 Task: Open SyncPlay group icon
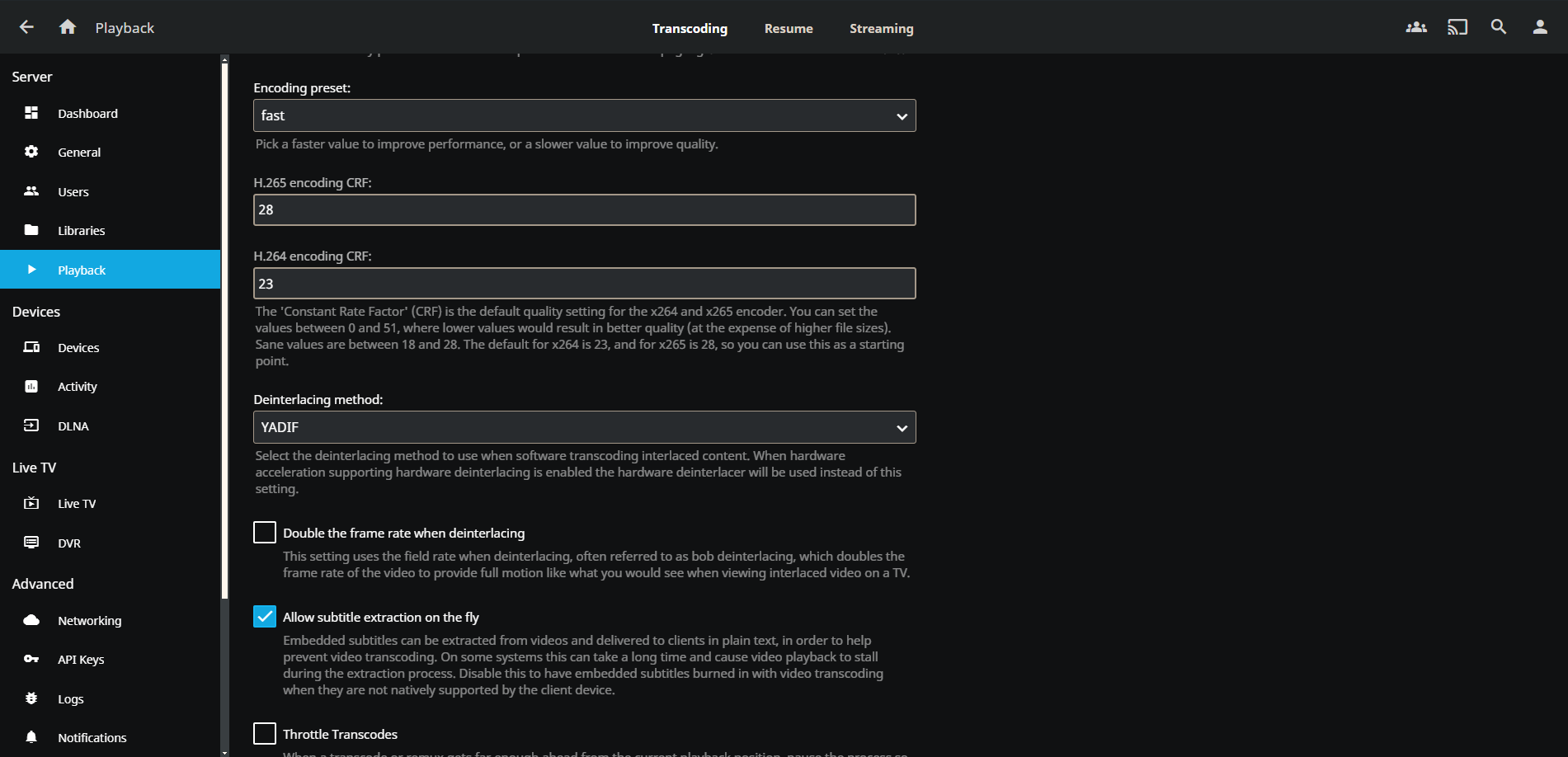click(x=1415, y=27)
